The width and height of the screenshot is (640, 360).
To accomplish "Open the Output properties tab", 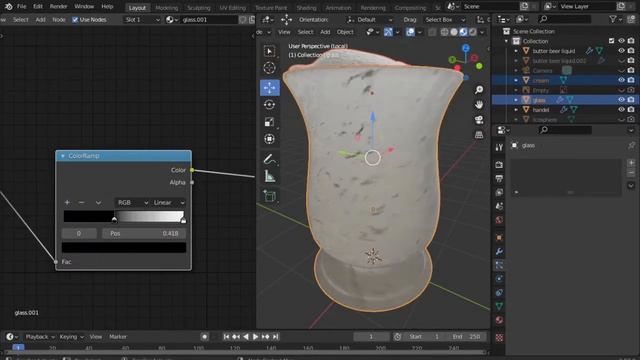I will coord(499,179).
